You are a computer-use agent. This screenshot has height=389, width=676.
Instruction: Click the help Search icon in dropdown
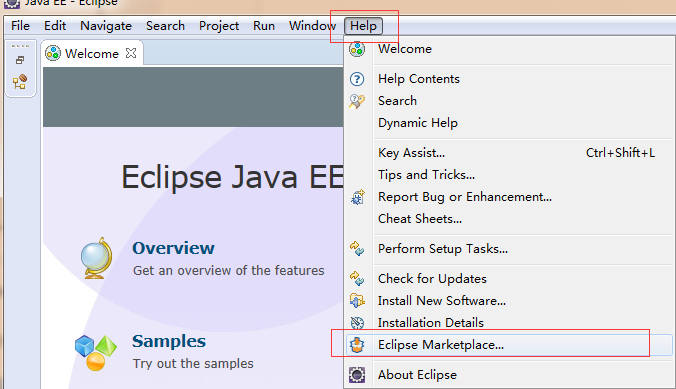pos(357,101)
